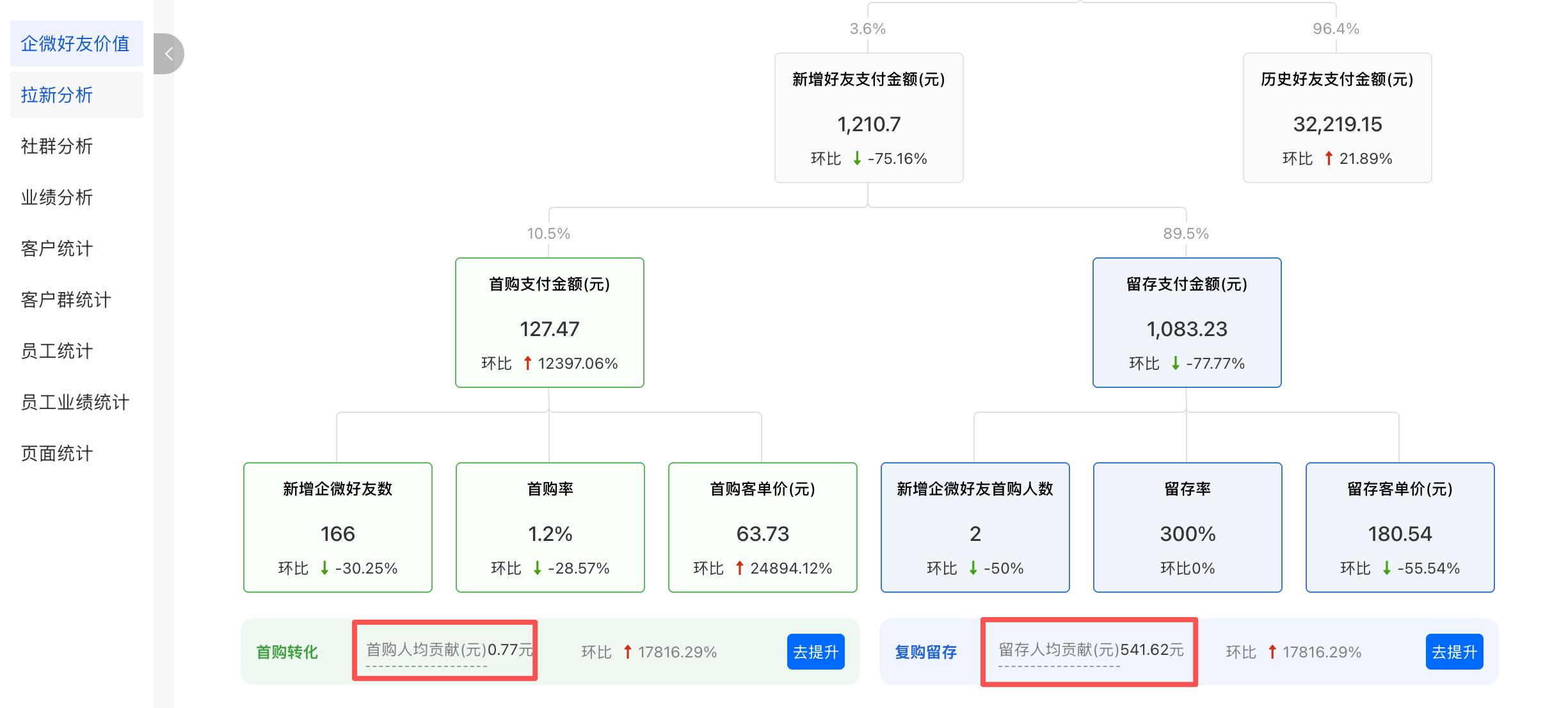The image size is (1568, 708).
Task: Go to 页面统计
Action: click(57, 453)
